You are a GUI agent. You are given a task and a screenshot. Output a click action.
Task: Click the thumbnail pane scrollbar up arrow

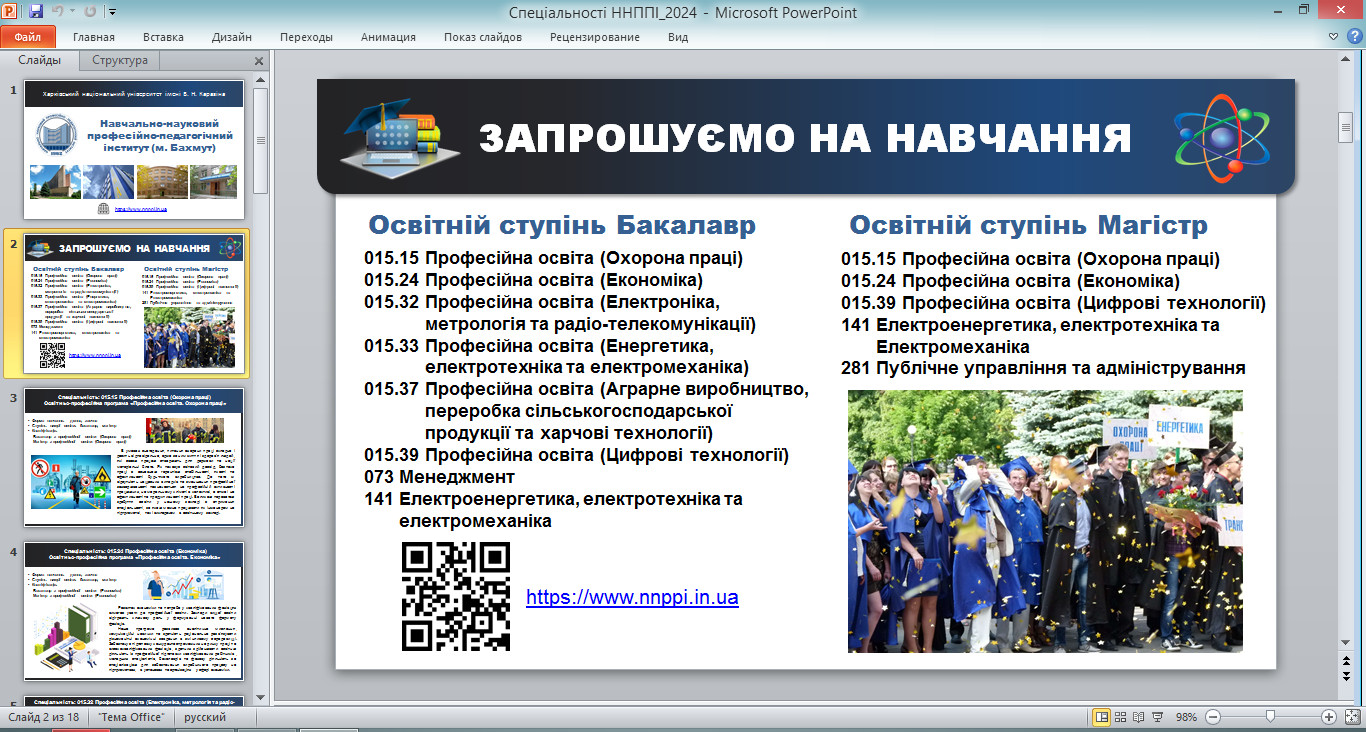pyautogui.click(x=260, y=80)
